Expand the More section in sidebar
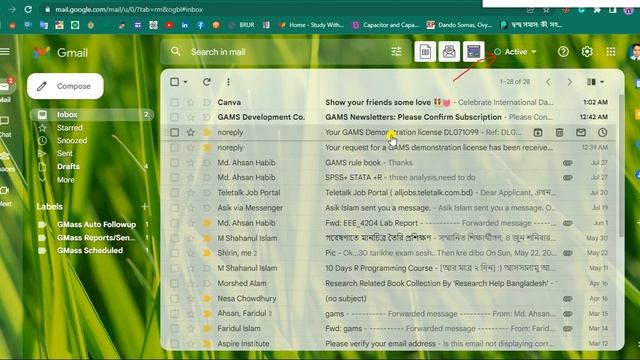Viewport: 640px width, 360px height. coord(66,180)
